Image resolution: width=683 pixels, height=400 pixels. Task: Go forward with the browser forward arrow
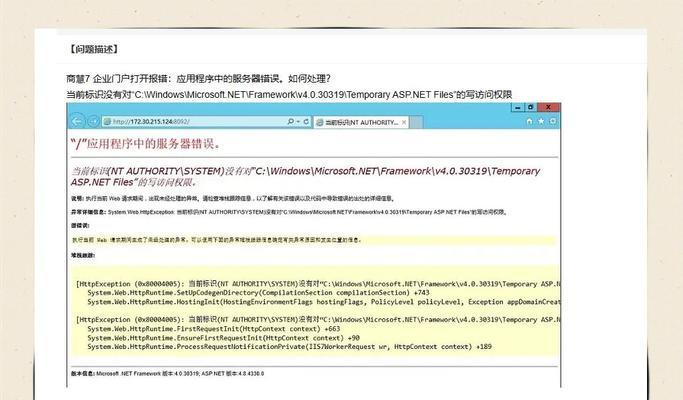point(93,122)
